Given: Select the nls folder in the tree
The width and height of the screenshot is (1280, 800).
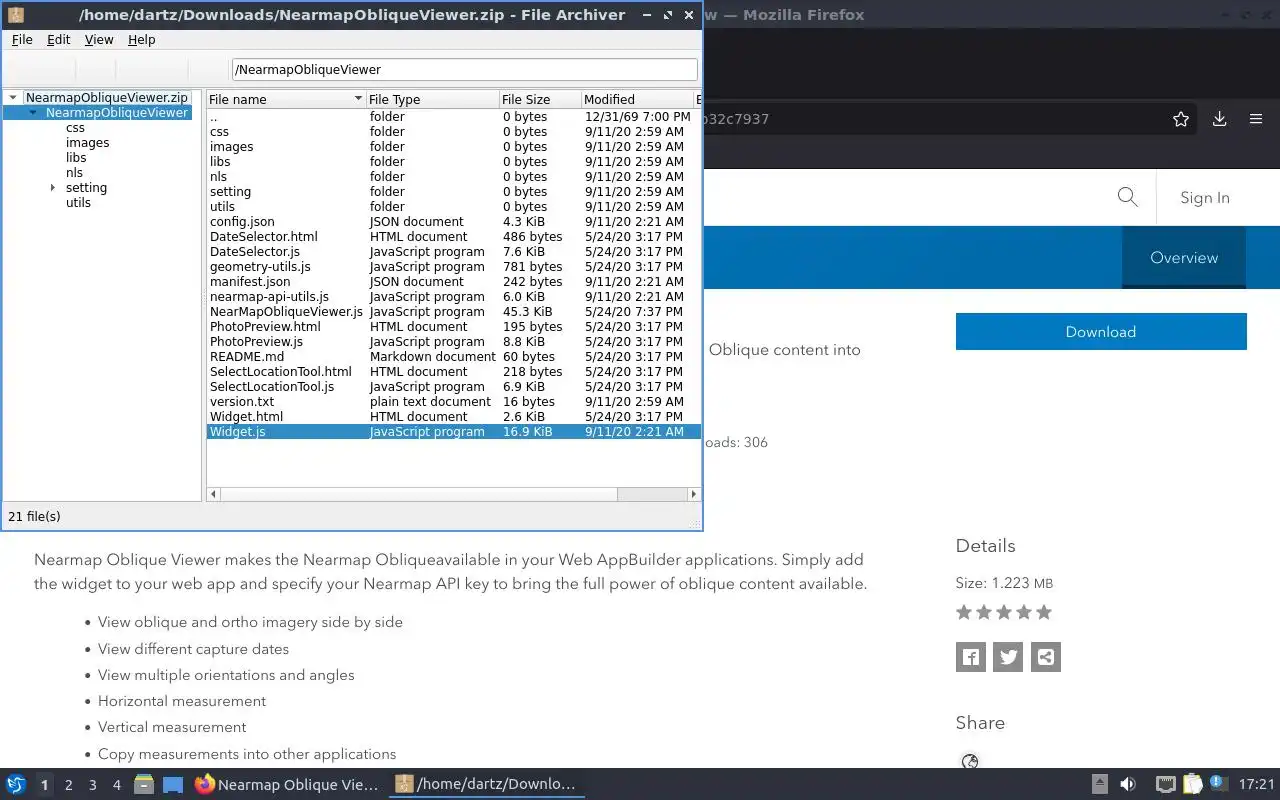Looking at the screenshot, I should [x=74, y=173].
